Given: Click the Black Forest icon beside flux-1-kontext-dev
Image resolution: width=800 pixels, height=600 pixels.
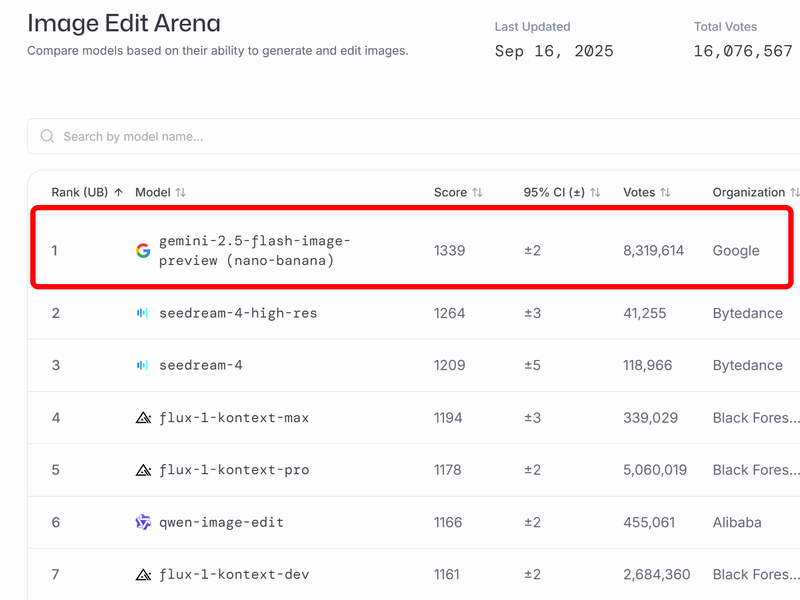Looking at the screenshot, I should tap(143, 574).
